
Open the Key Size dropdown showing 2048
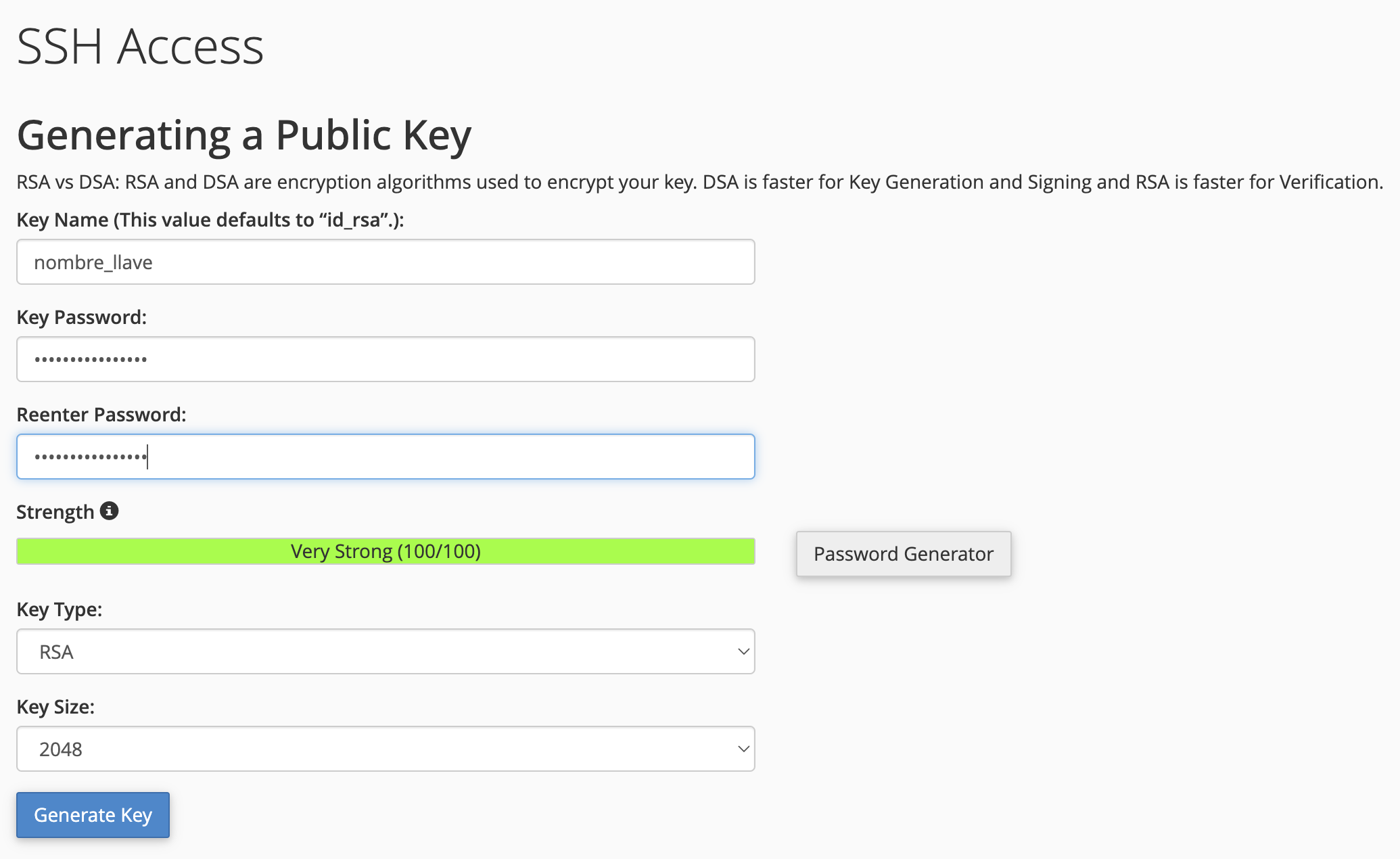click(x=385, y=749)
